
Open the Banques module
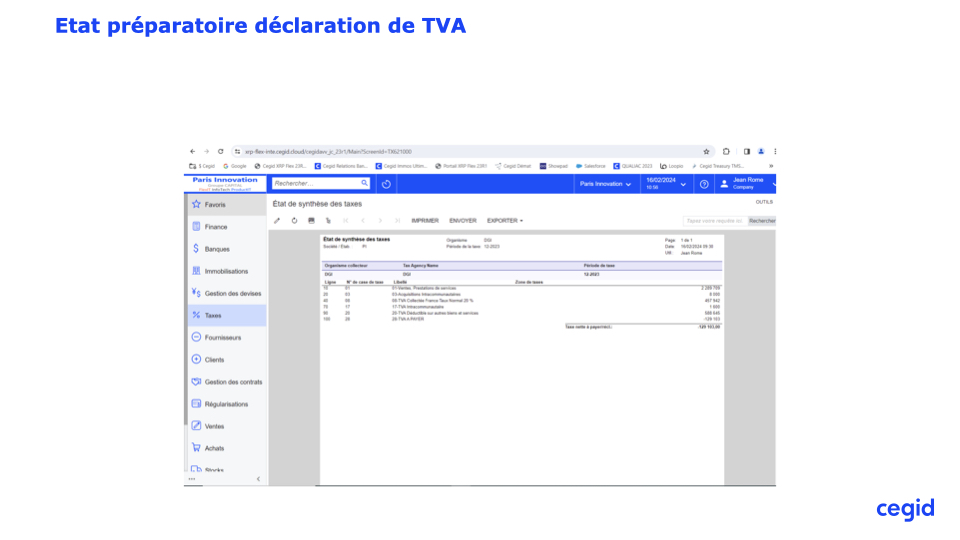[216, 249]
